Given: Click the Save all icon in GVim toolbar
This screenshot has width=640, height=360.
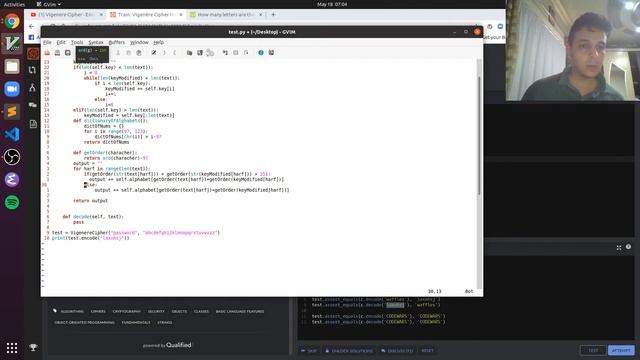Looking at the screenshot, I should click(68, 53).
